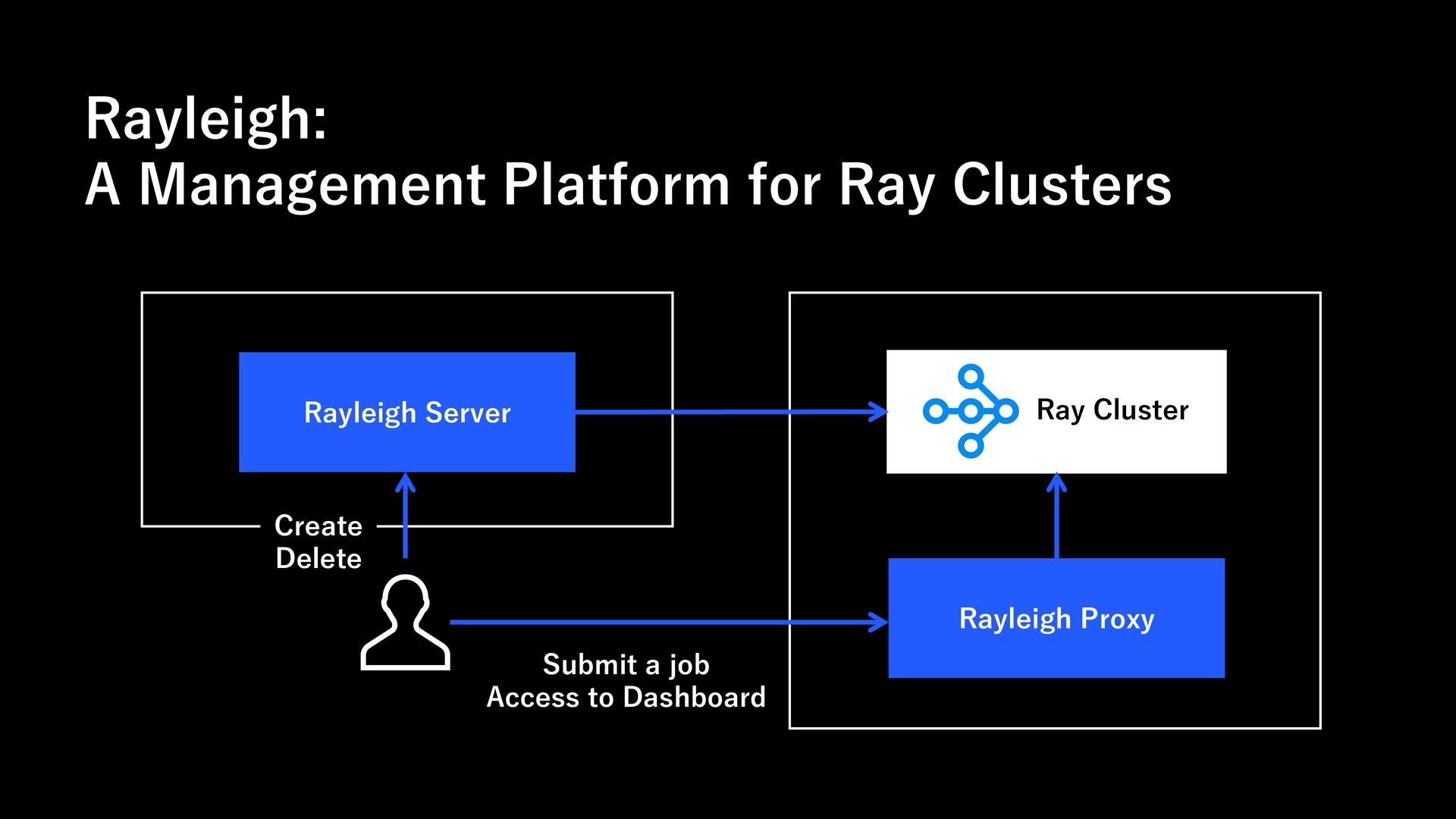Click the 'Rayleigh:' title line
This screenshot has height=819, width=1456.
[x=206, y=119]
